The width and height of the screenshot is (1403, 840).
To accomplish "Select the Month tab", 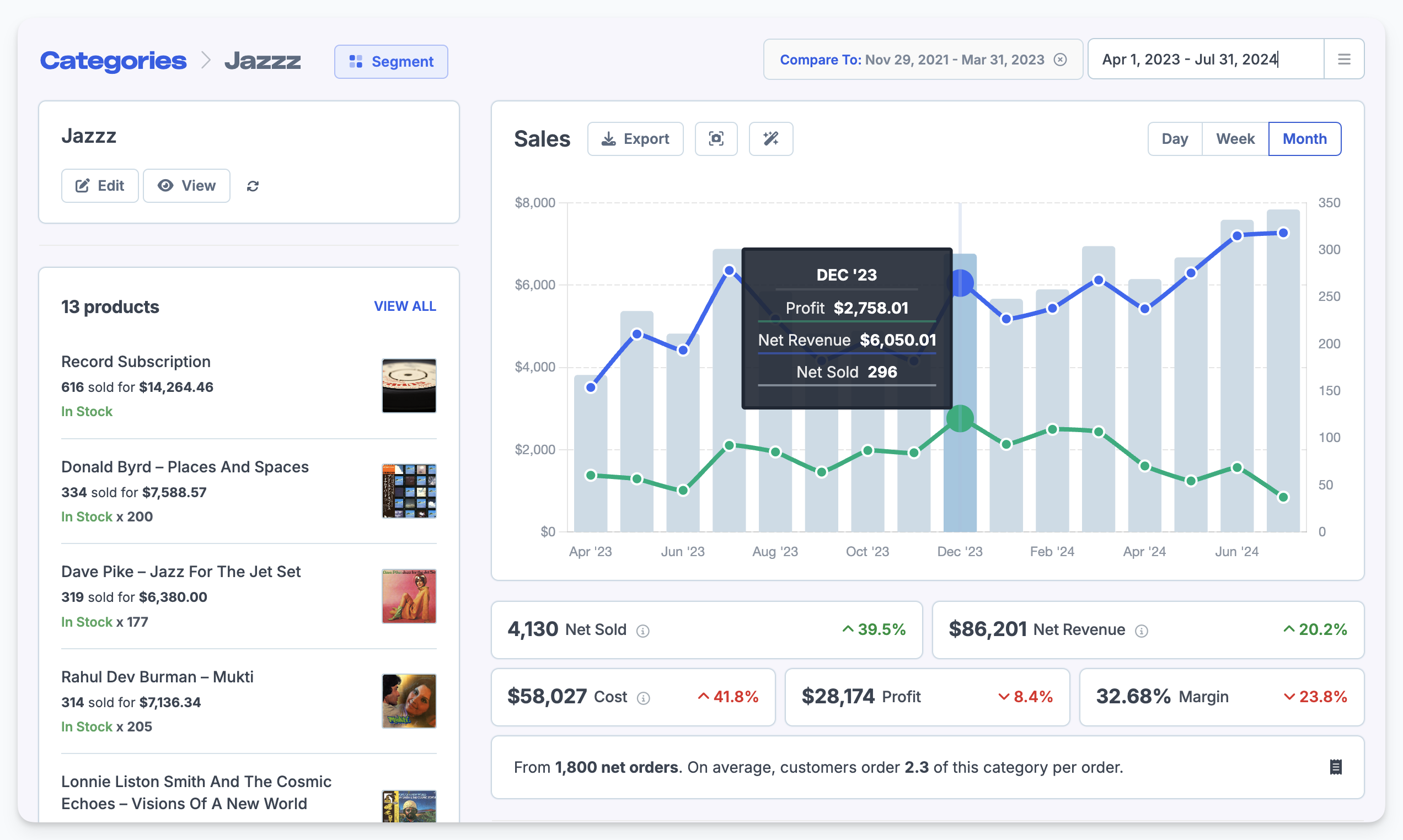I will click(x=1304, y=139).
